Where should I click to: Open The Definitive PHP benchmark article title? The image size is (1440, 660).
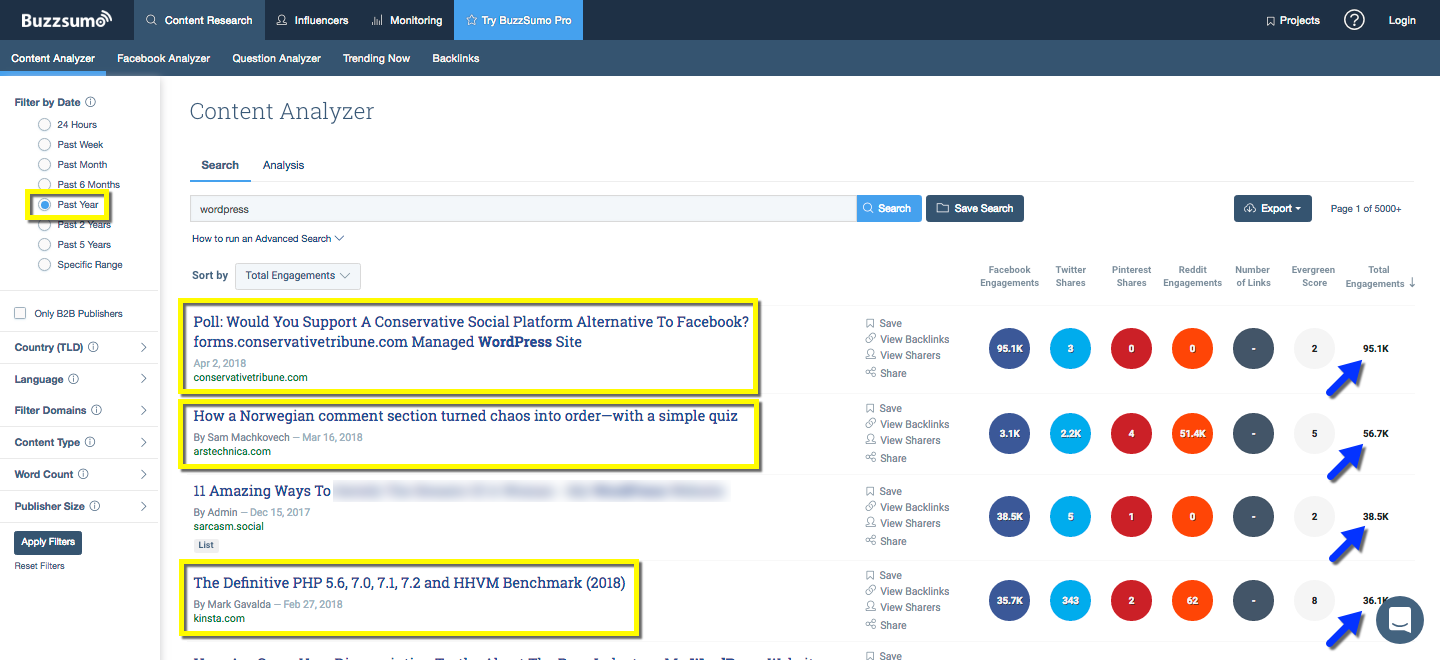point(409,582)
